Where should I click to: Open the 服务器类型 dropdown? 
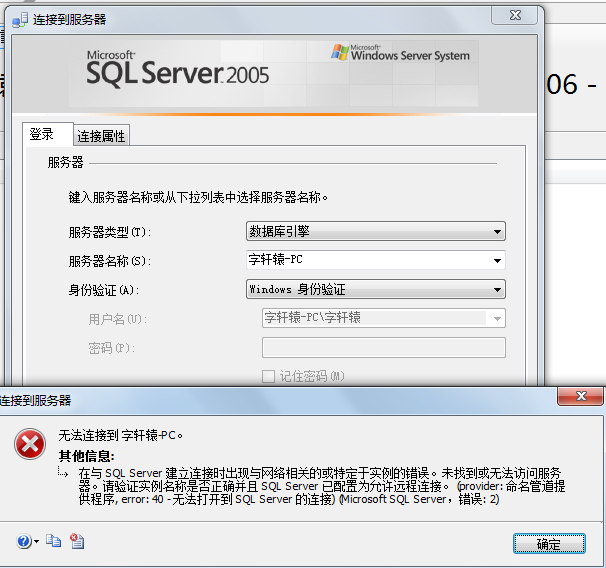(x=376, y=231)
